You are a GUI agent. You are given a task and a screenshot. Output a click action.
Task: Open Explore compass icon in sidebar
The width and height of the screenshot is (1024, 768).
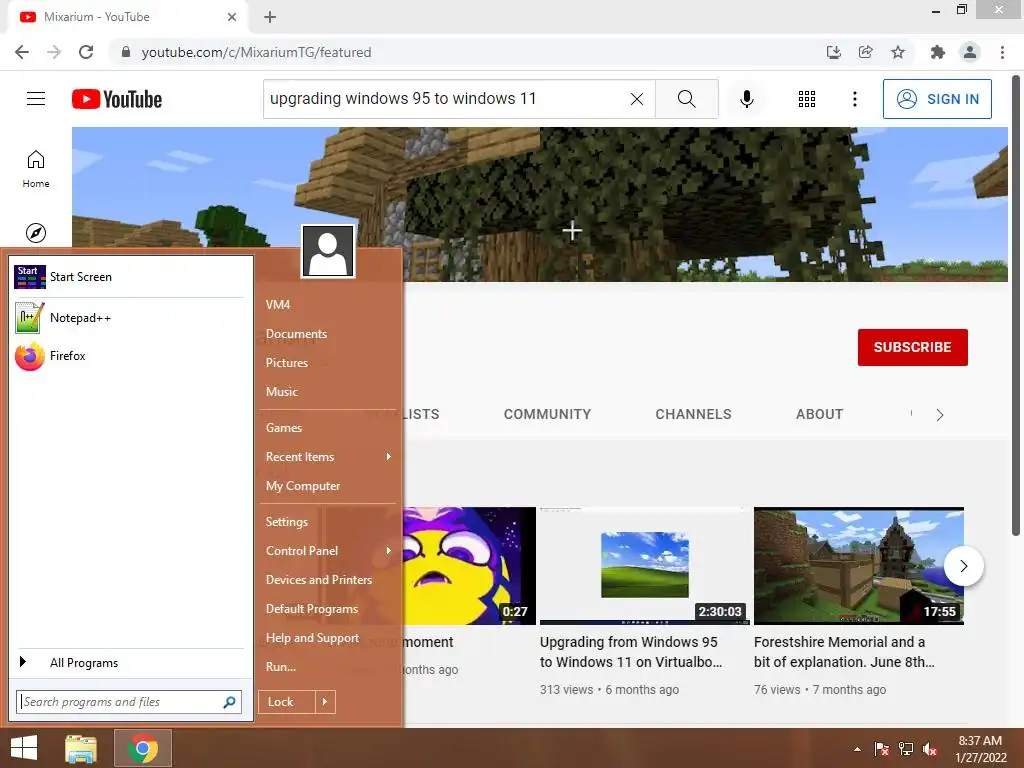tap(36, 232)
